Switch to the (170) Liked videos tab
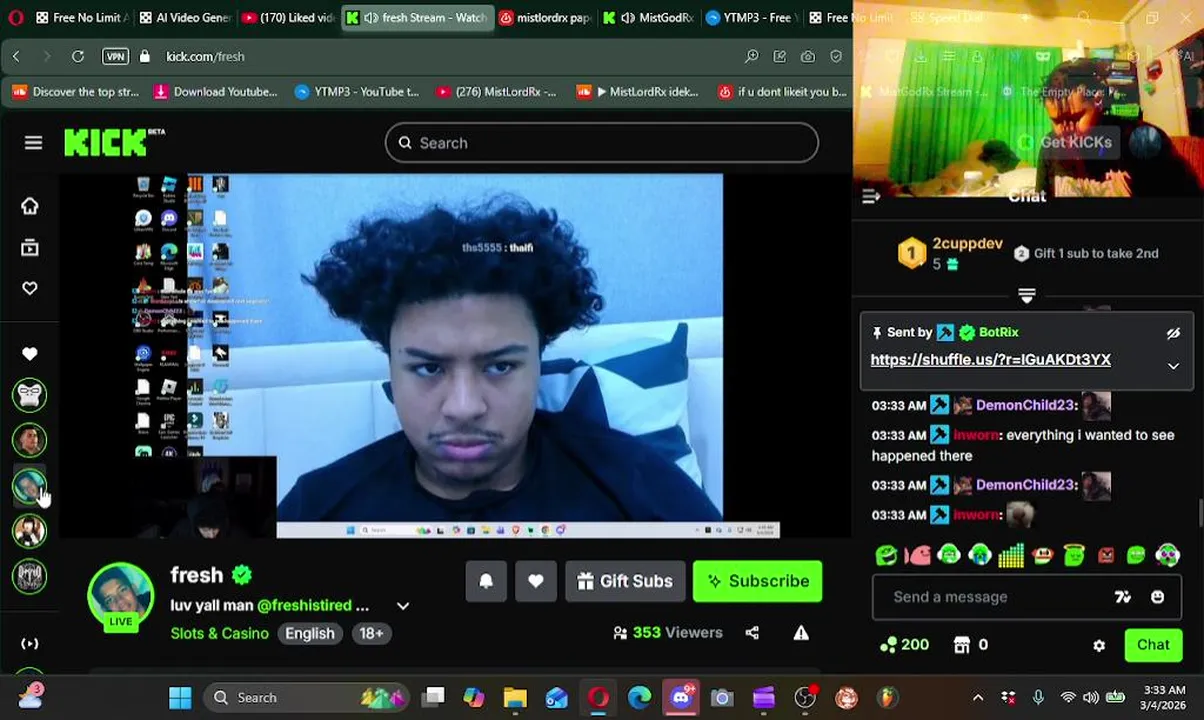Viewport: 1204px width, 720px height. (288, 17)
